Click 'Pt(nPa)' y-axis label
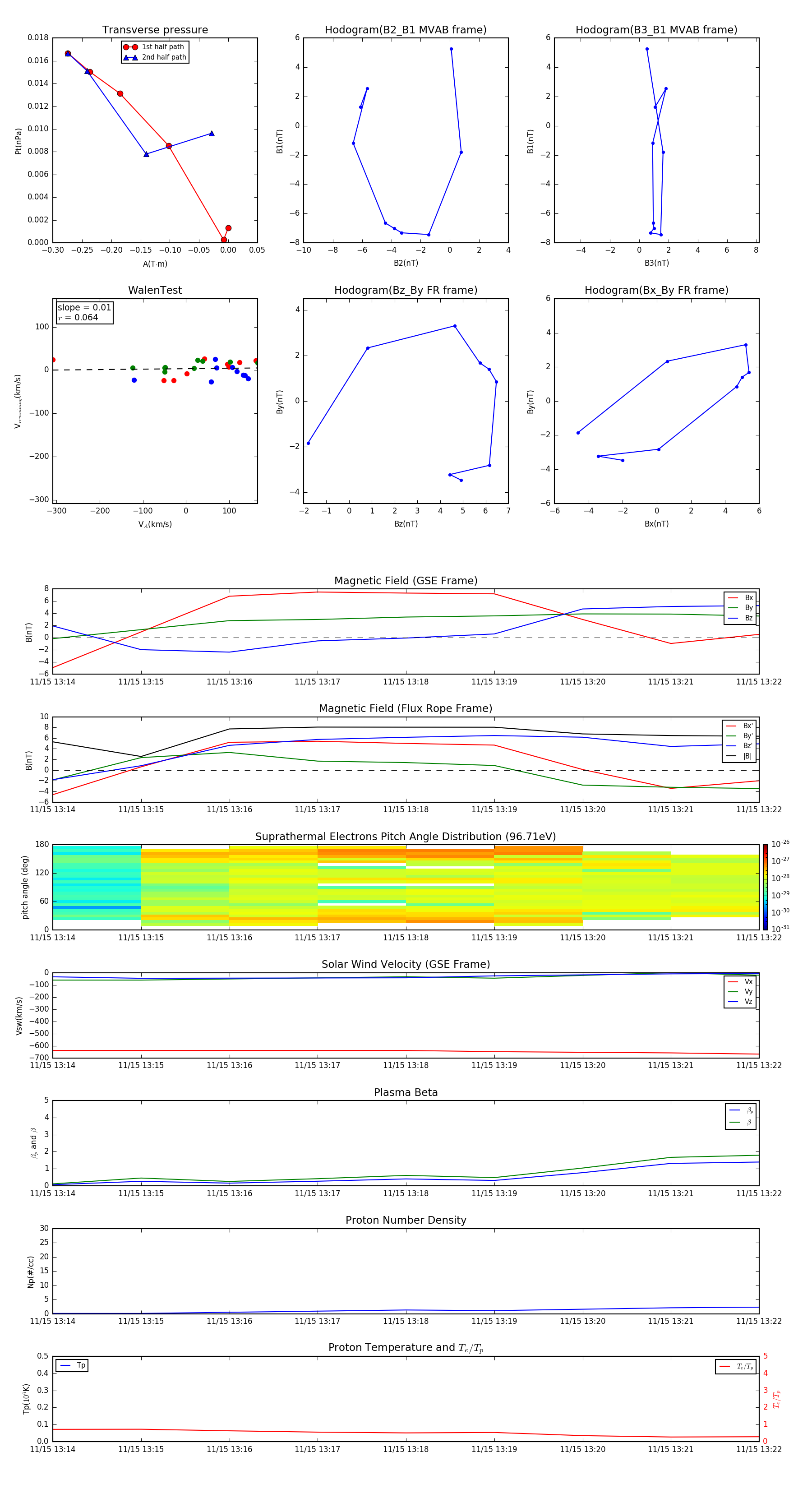The image size is (812, 1489). coord(18,140)
